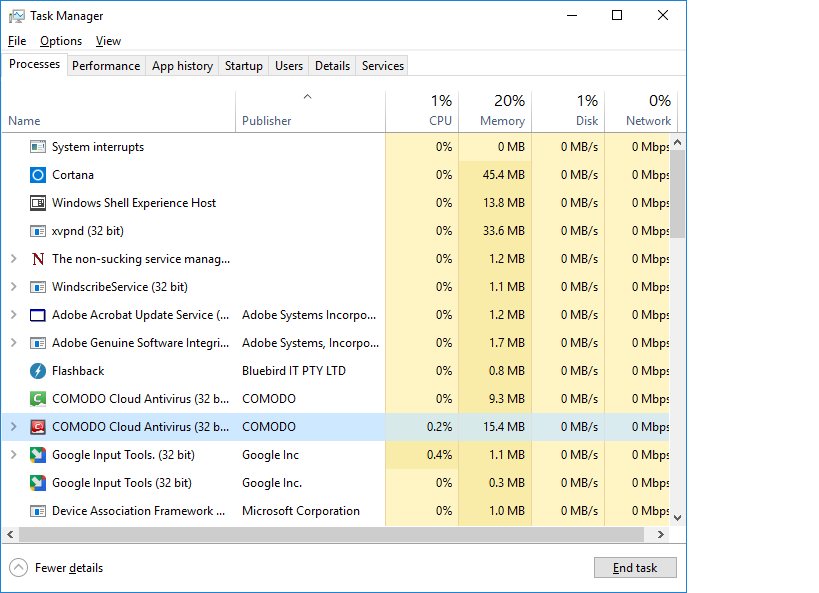
Task: Click the System interrupts process icon
Action: tap(38, 147)
